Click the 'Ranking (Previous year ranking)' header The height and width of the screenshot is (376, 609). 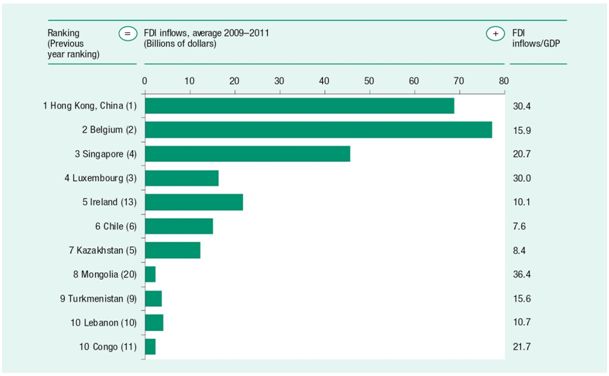(x=73, y=44)
